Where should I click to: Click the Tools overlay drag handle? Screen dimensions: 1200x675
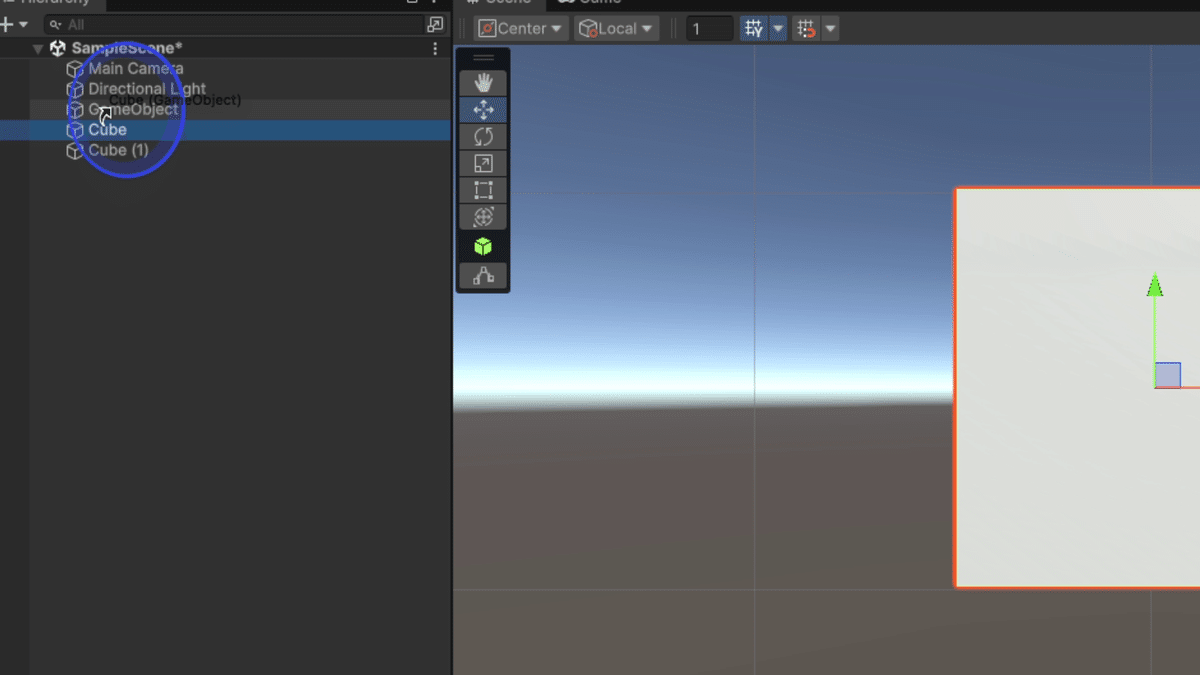point(483,58)
